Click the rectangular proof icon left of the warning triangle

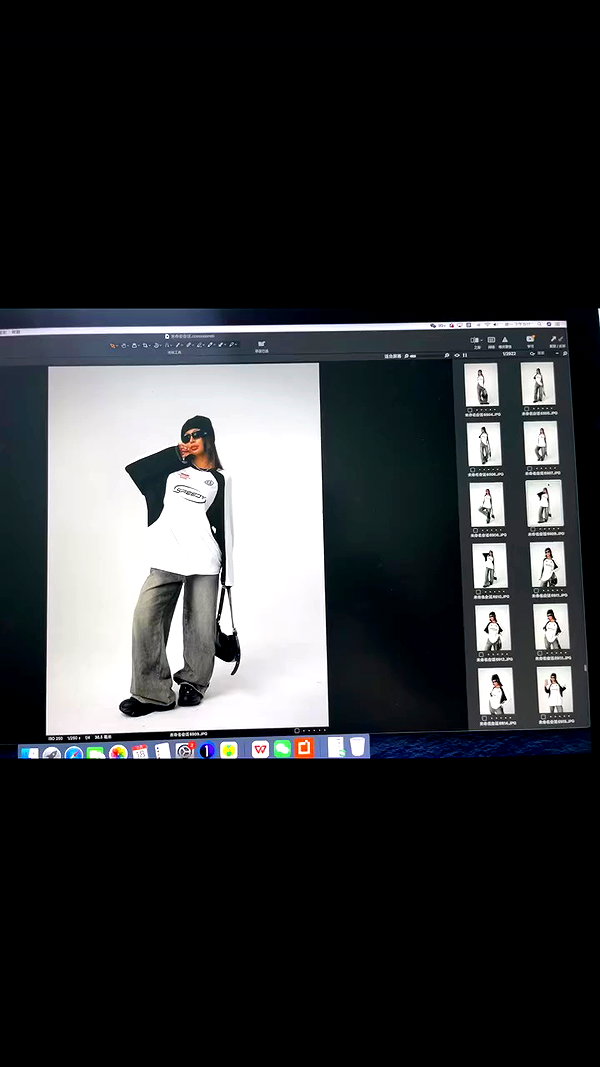491,340
